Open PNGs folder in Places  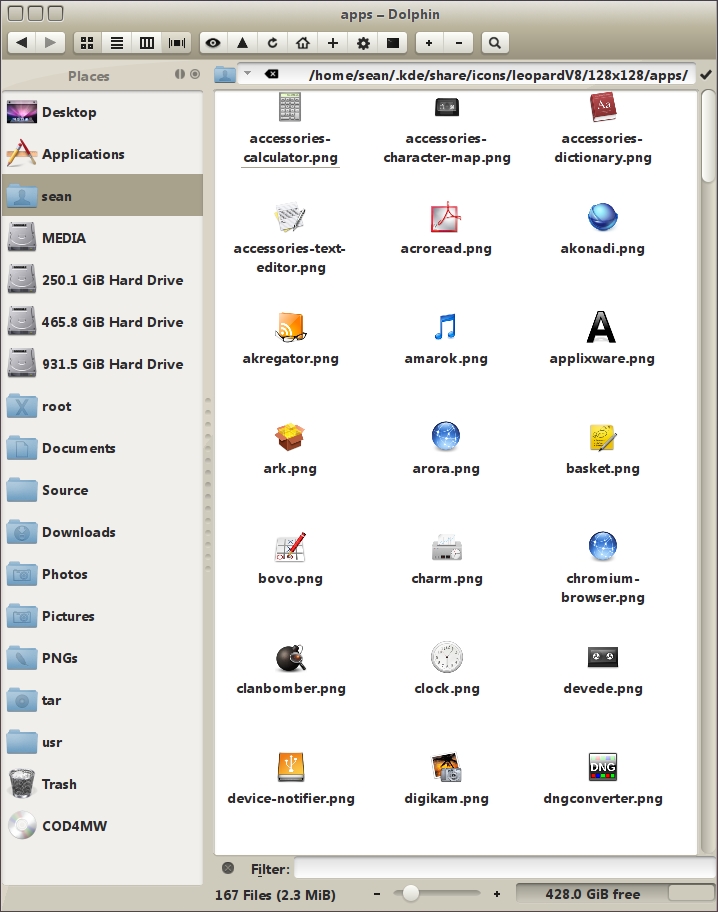(102, 658)
